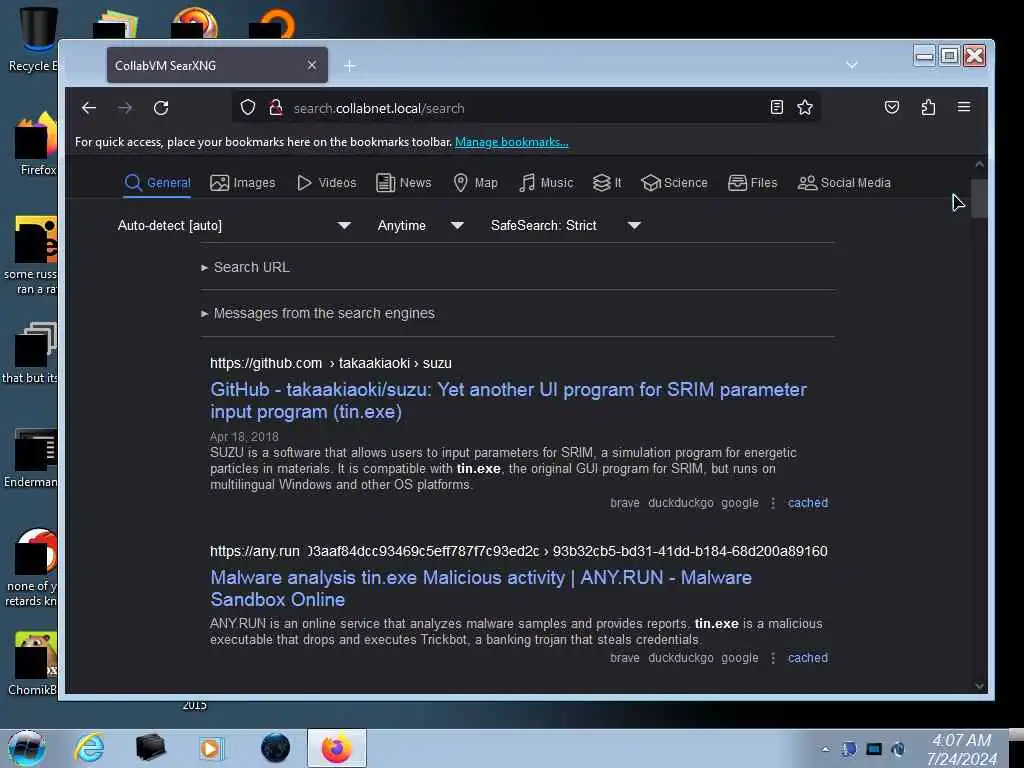
Task: Open the SafeSearch: Strict dropdown
Action: (x=566, y=225)
